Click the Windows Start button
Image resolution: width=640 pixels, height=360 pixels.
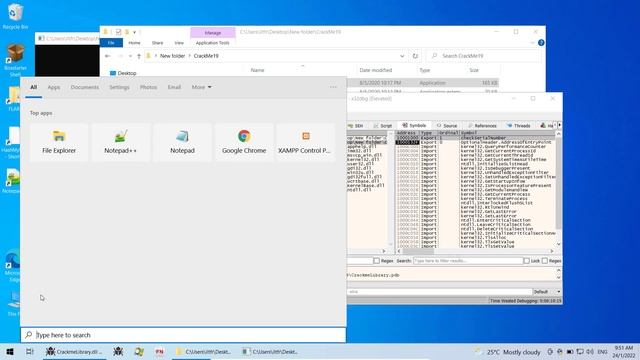pyautogui.click(x=10, y=351)
